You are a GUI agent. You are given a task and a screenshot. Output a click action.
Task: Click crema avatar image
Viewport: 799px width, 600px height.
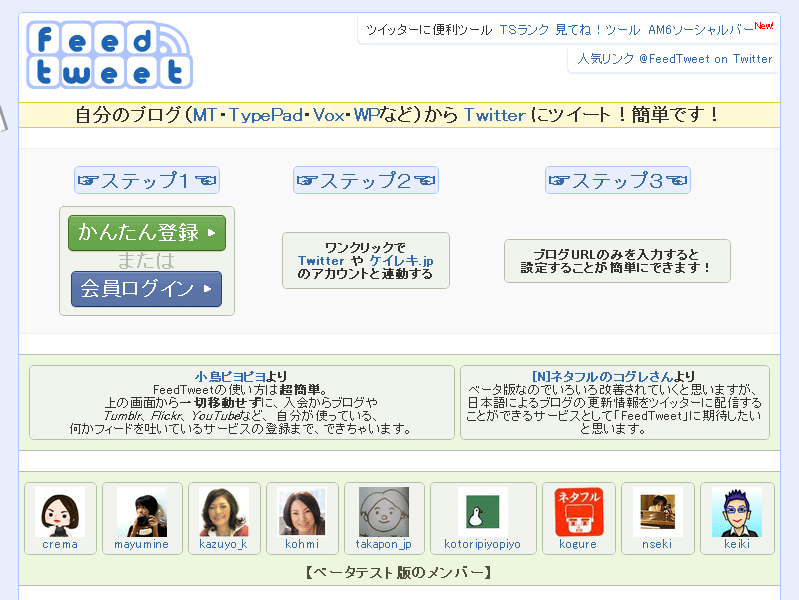[60, 512]
